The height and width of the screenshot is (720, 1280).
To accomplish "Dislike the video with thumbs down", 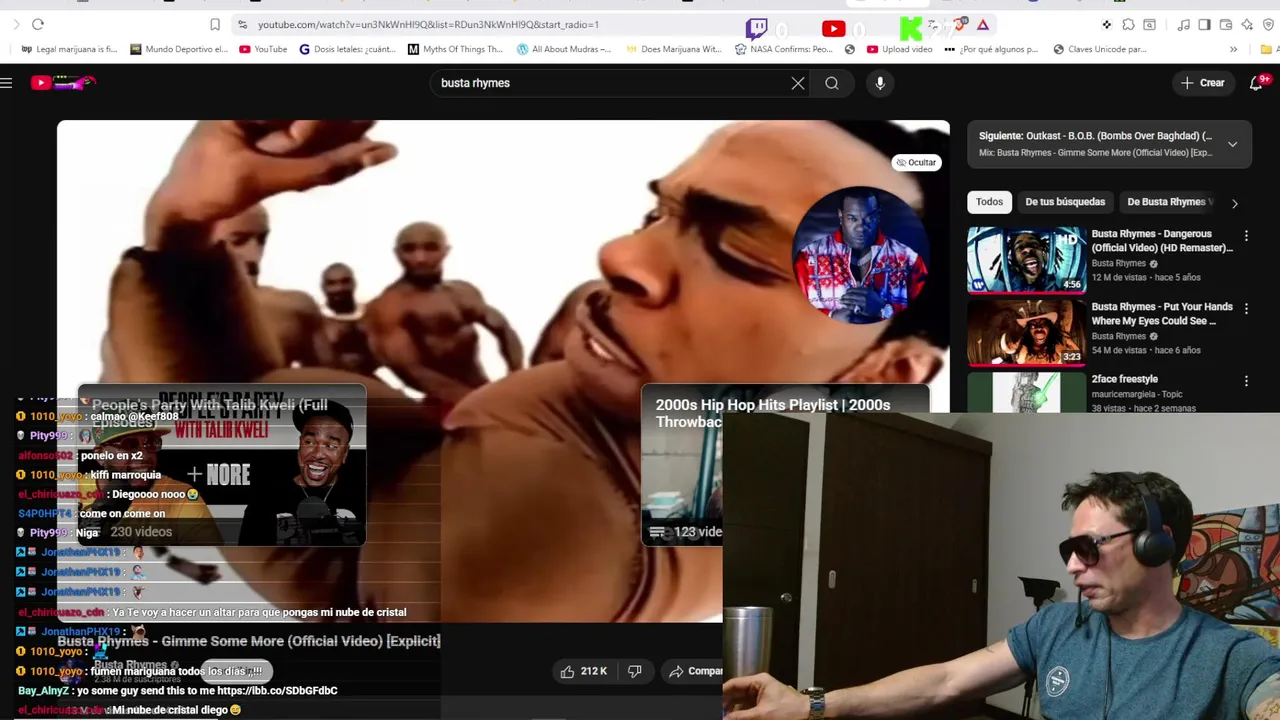I will [634, 671].
